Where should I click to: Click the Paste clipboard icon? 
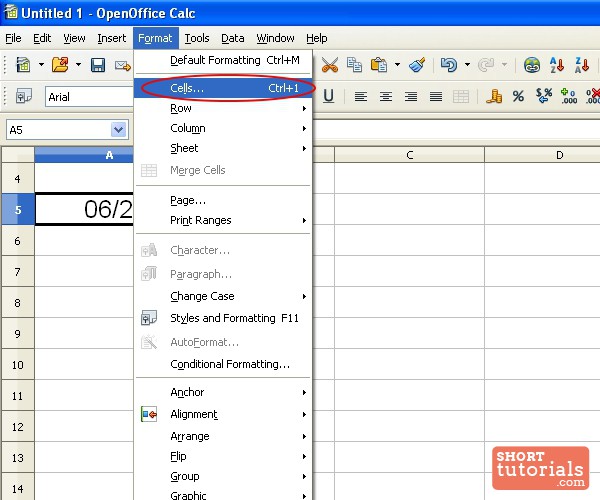point(379,65)
